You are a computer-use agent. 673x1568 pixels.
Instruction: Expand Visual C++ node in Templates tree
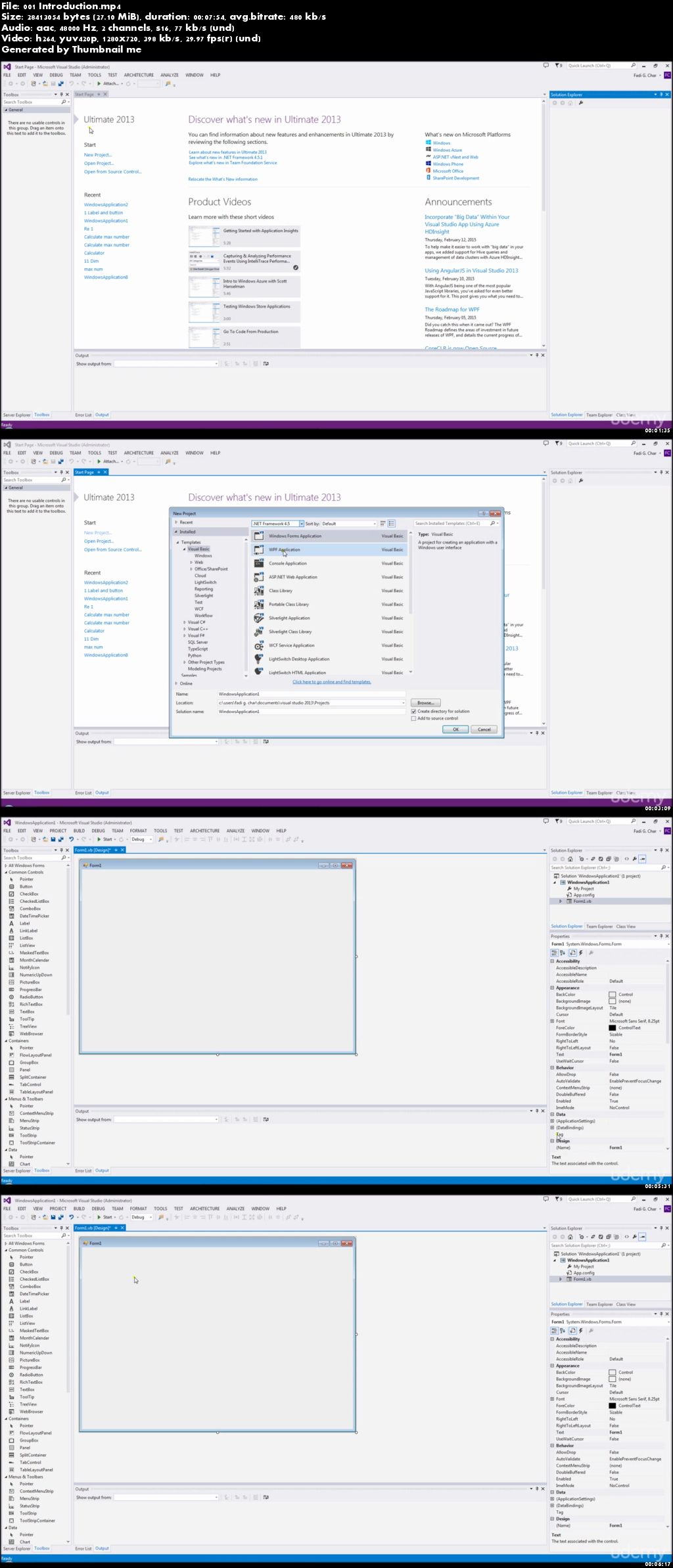(x=184, y=629)
